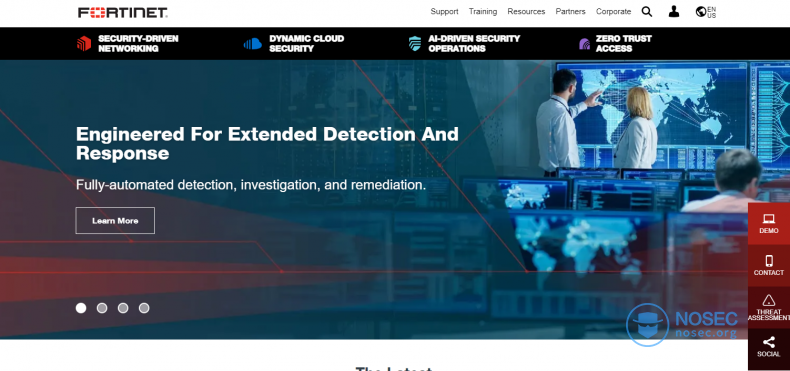Screen dimensions: 790x371
Task: Click the red Security-Driven Networking icon
Action: 84,43
